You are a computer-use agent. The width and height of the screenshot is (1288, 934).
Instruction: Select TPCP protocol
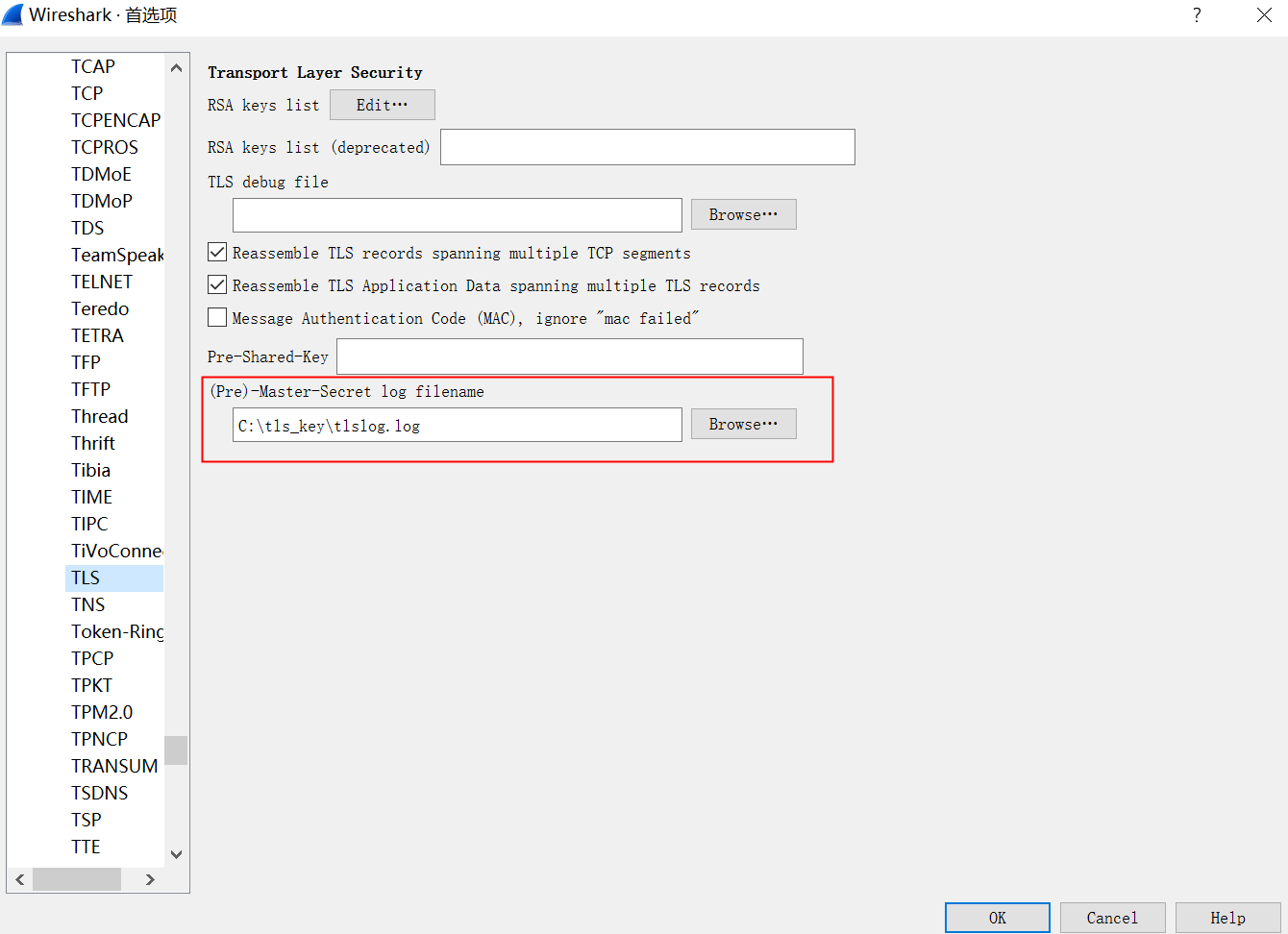(92, 658)
